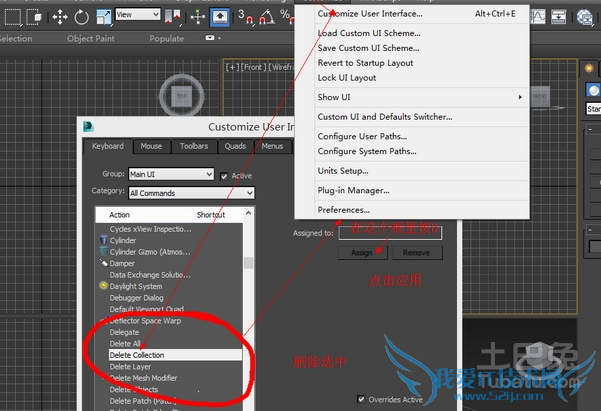Select the Damper action icon
The height and width of the screenshot is (411, 601).
pos(103,263)
